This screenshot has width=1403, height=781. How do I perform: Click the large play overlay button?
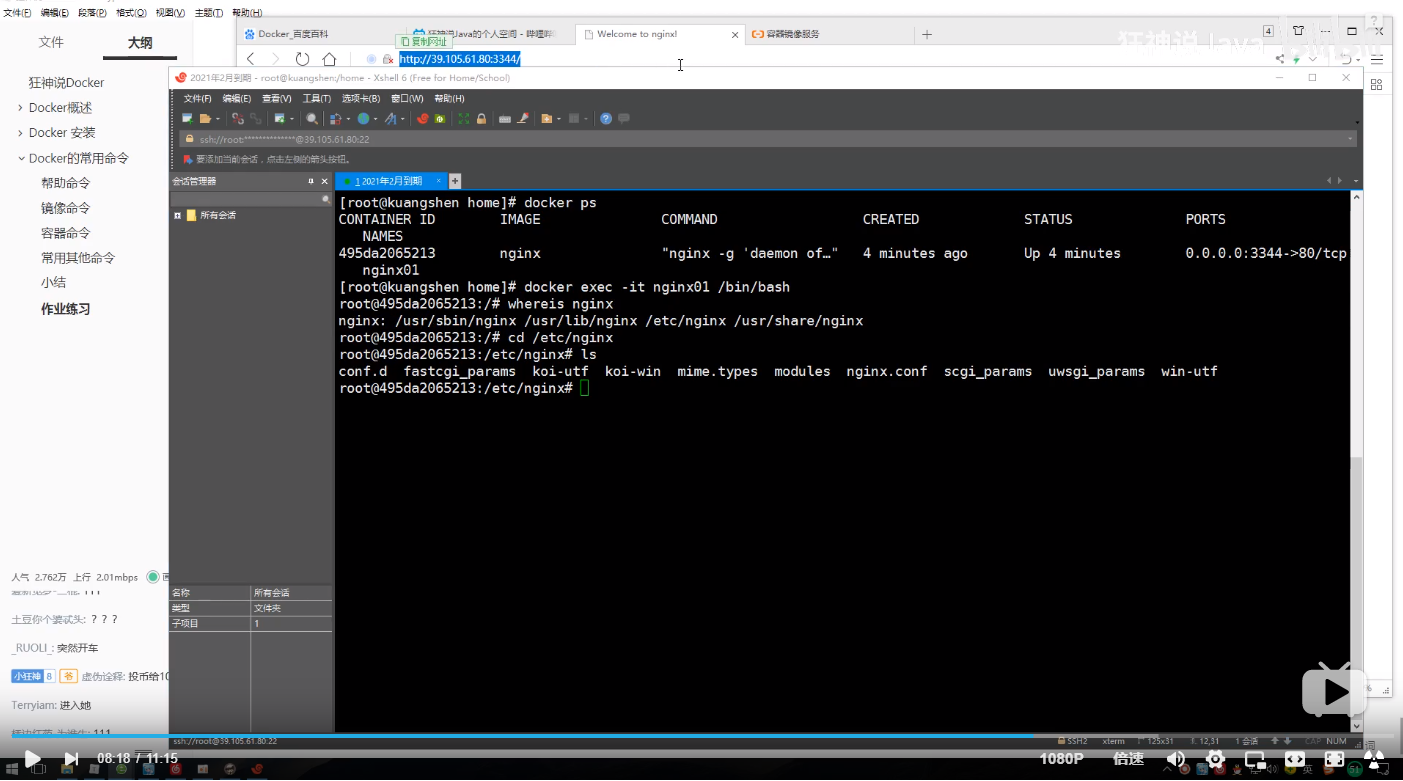1334,691
